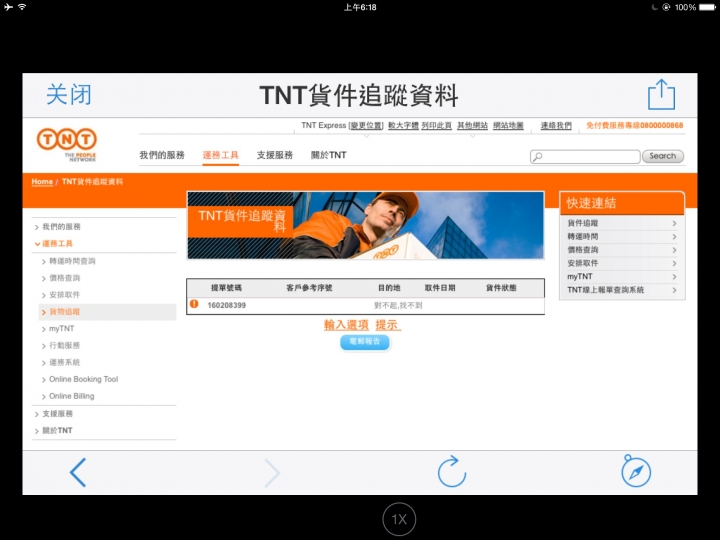Viewport: 720px width, 540px height.
Task: Click the 目的地 column header
Action: (x=389, y=288)
